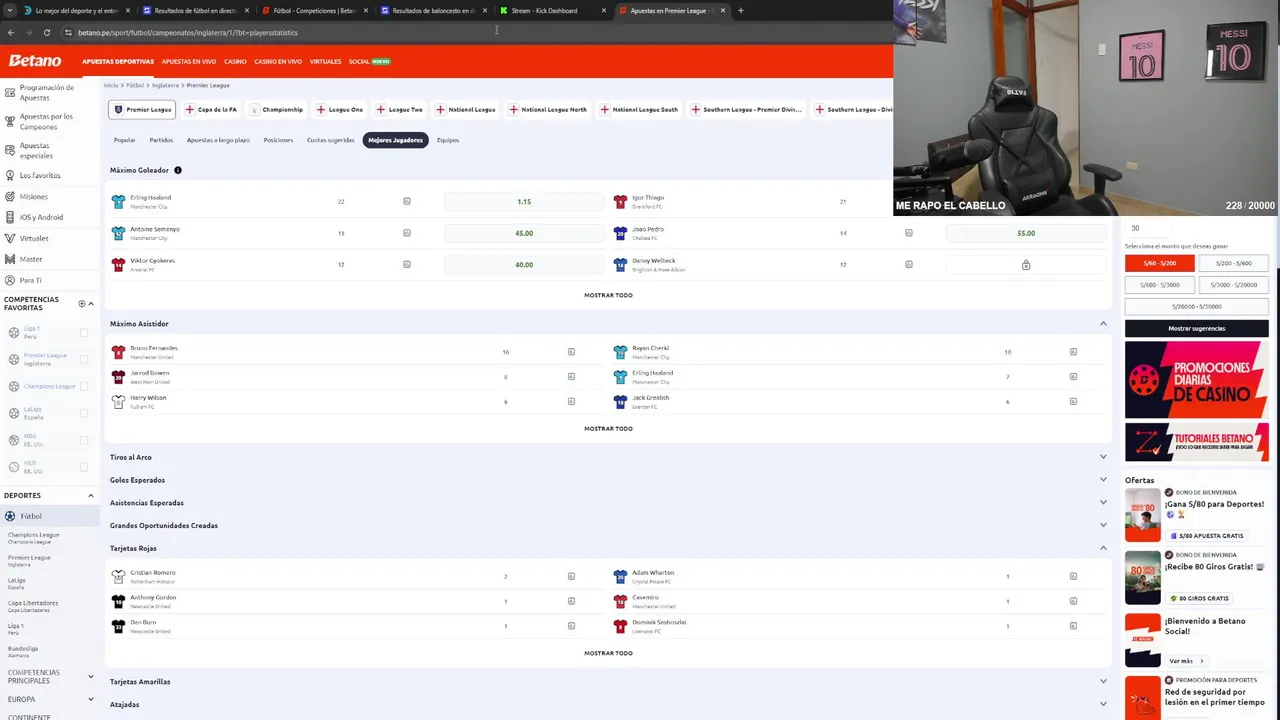1280x720 pixels.
Task: Click the Misiones sidebar icon
Action: point(9,196)
